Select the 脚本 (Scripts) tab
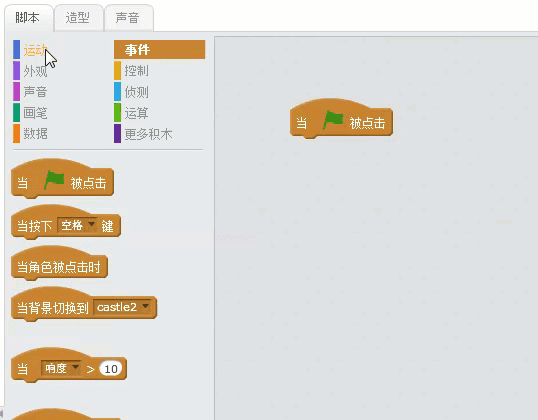Image resolution: width=538 pixels, height=420 pixels. click(x=28, y=18)
